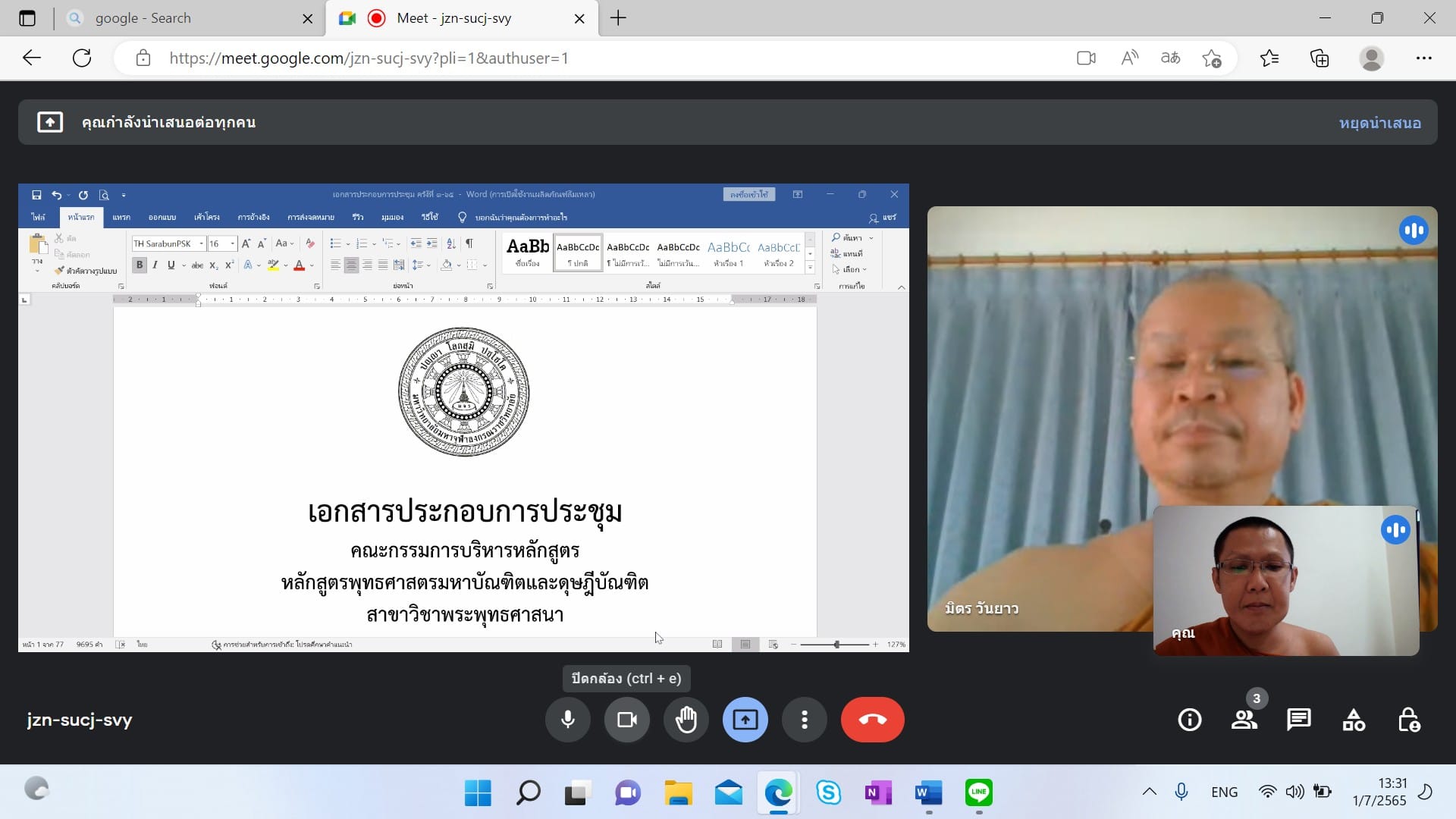The image size is (1456, 819).
Task: Click the numbering list icon
Action: [x=361, y=243]
